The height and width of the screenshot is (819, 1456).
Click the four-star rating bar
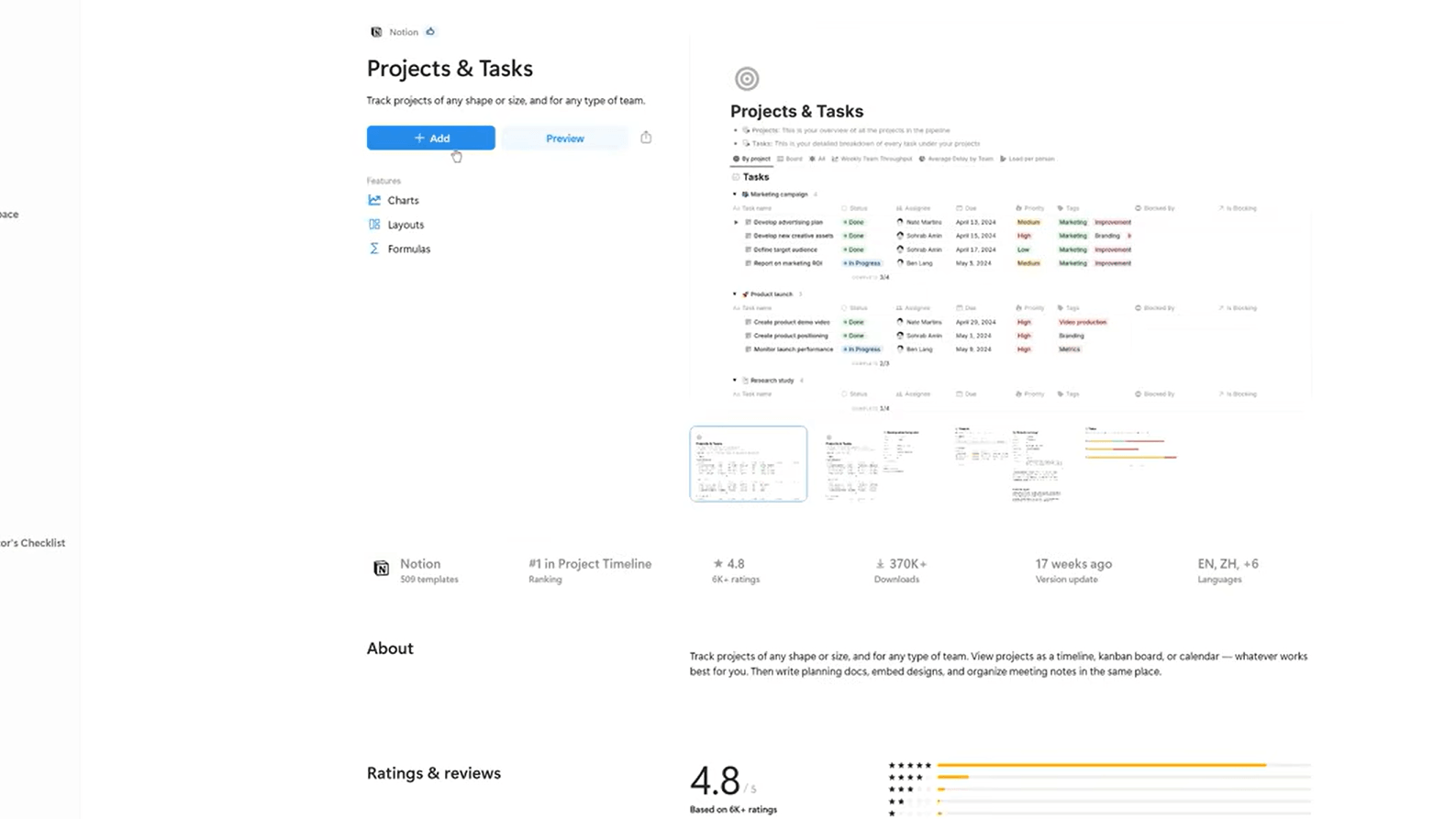click(1124, 777)
